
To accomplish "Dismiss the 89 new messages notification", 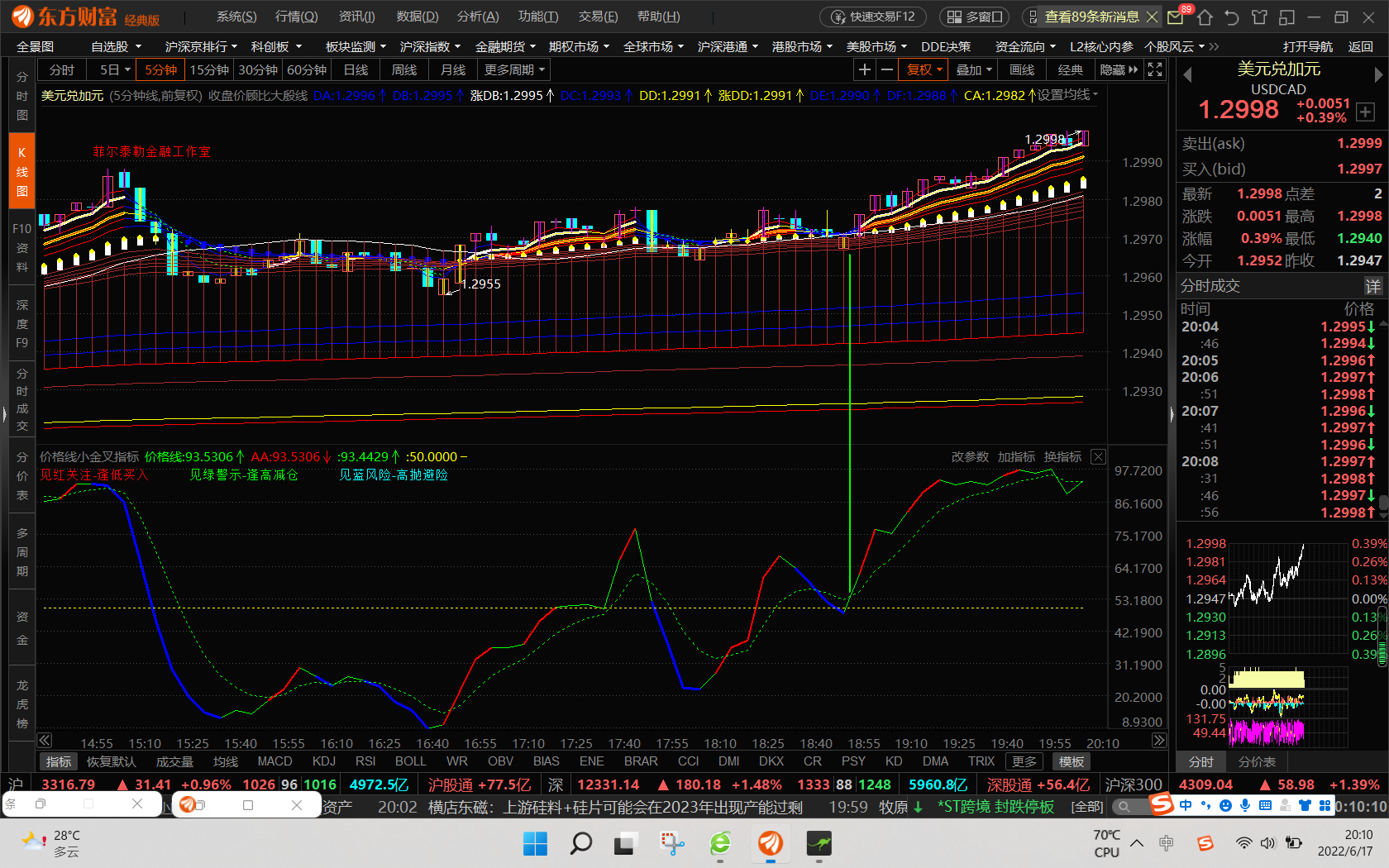I will tap(1152, 17).
